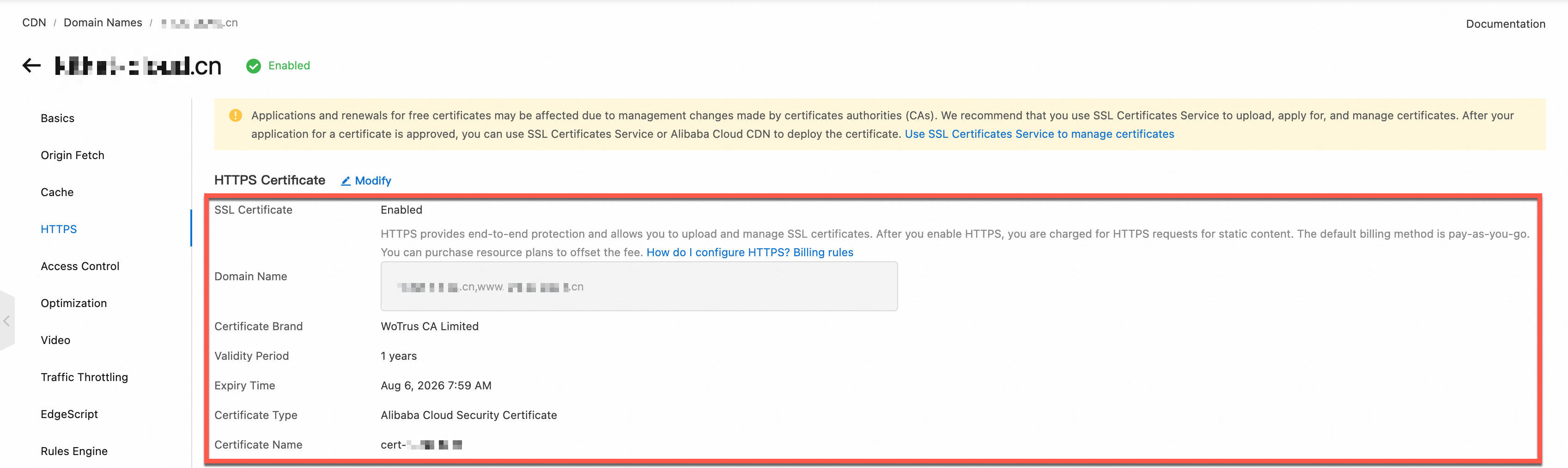The height and width of the screenshot is (468, 1568).
Task: Click the CDN breadcrumb link
Action: coord(34,23)
